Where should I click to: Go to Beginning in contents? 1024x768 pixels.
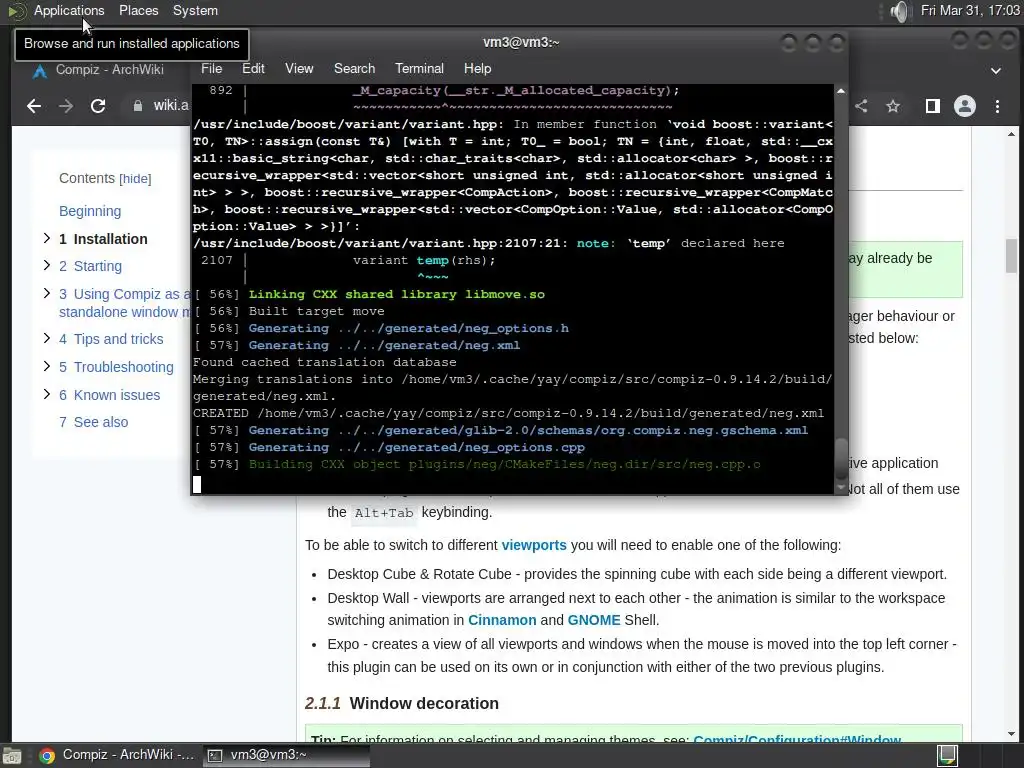tap(90, 211)
